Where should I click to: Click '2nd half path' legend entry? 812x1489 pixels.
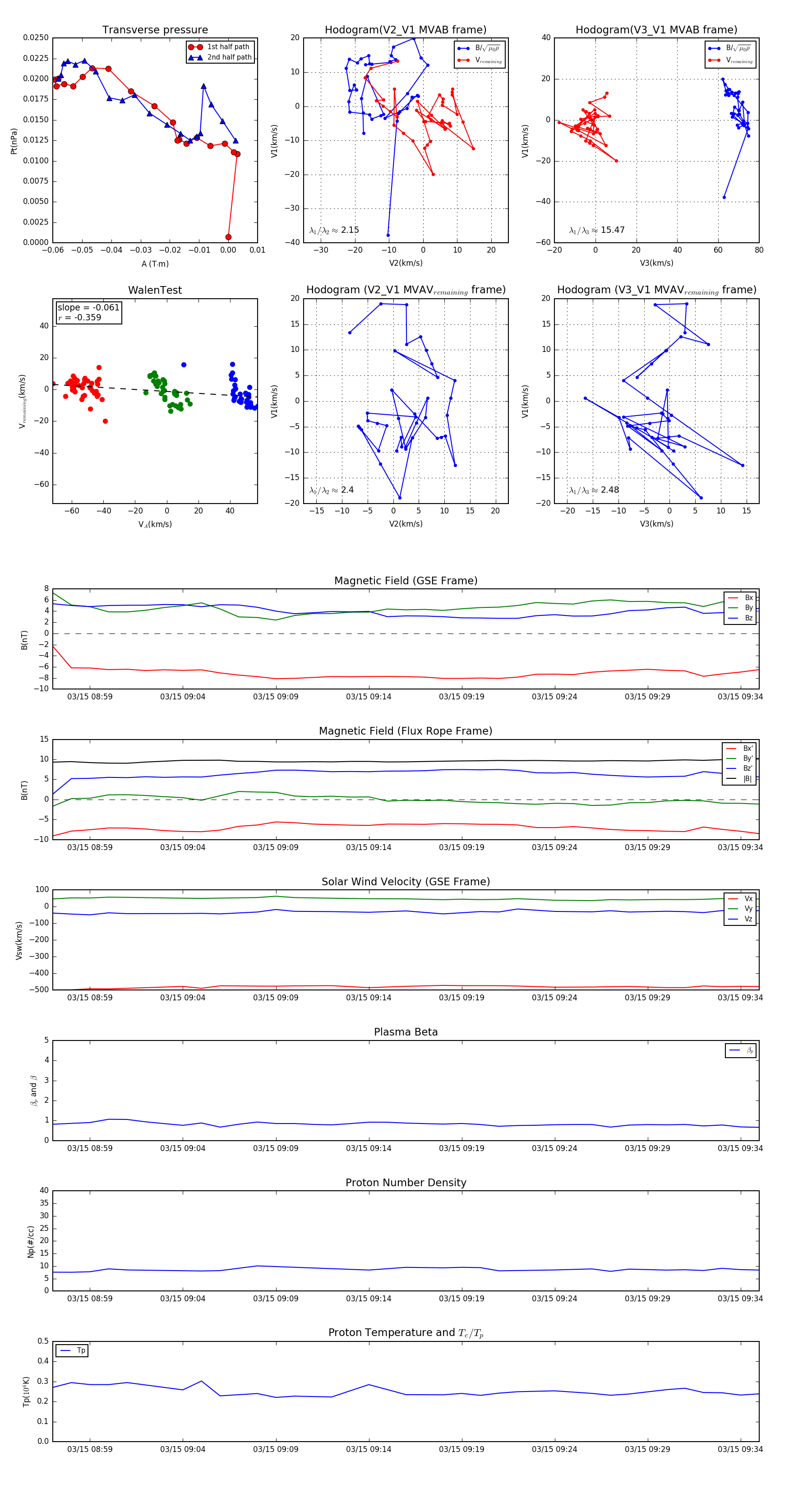[x=220, y=57]
